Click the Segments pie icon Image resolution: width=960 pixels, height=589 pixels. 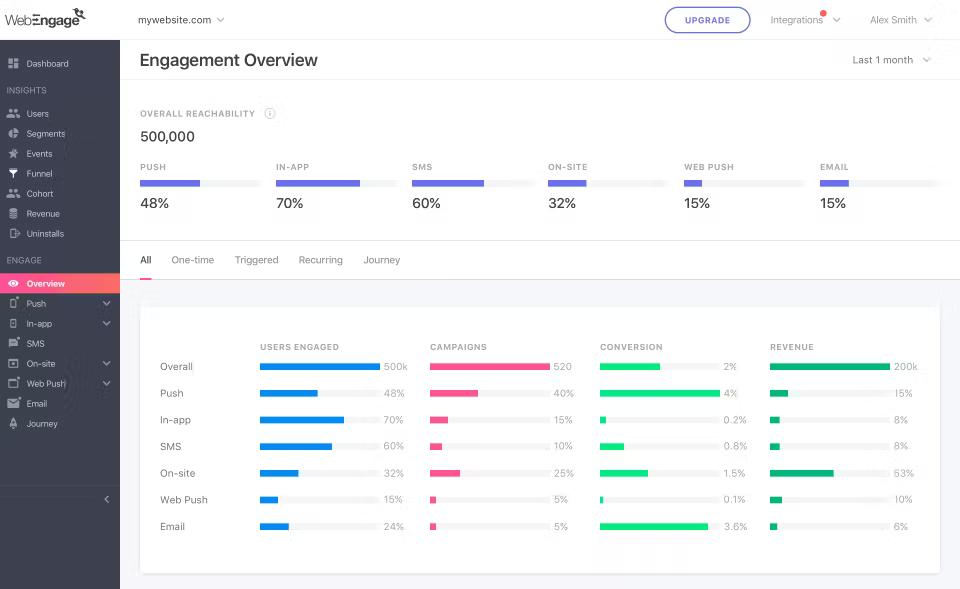pos(13,133)
